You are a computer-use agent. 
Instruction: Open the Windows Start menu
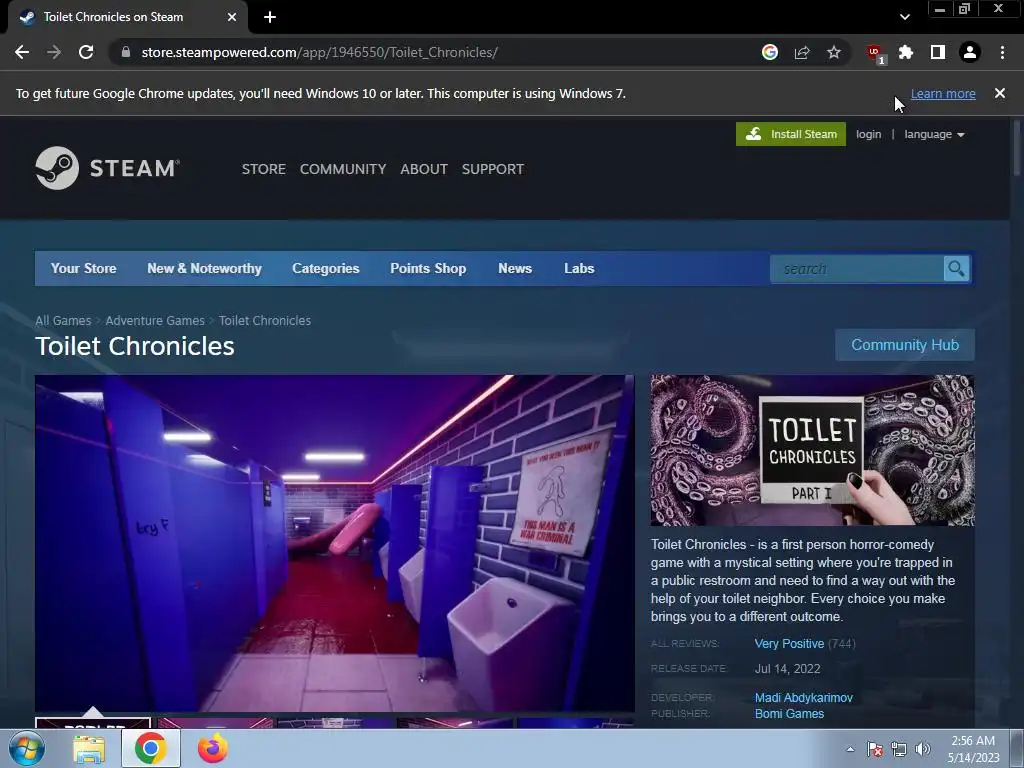click(x=27, y=748)
